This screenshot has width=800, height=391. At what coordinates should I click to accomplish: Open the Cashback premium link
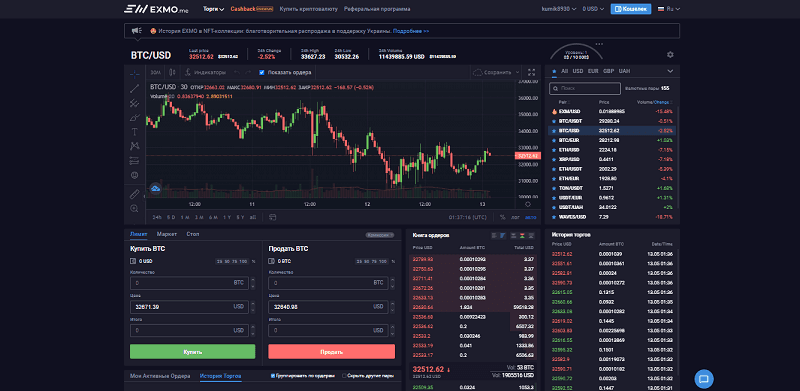click(x=252, y=9)
